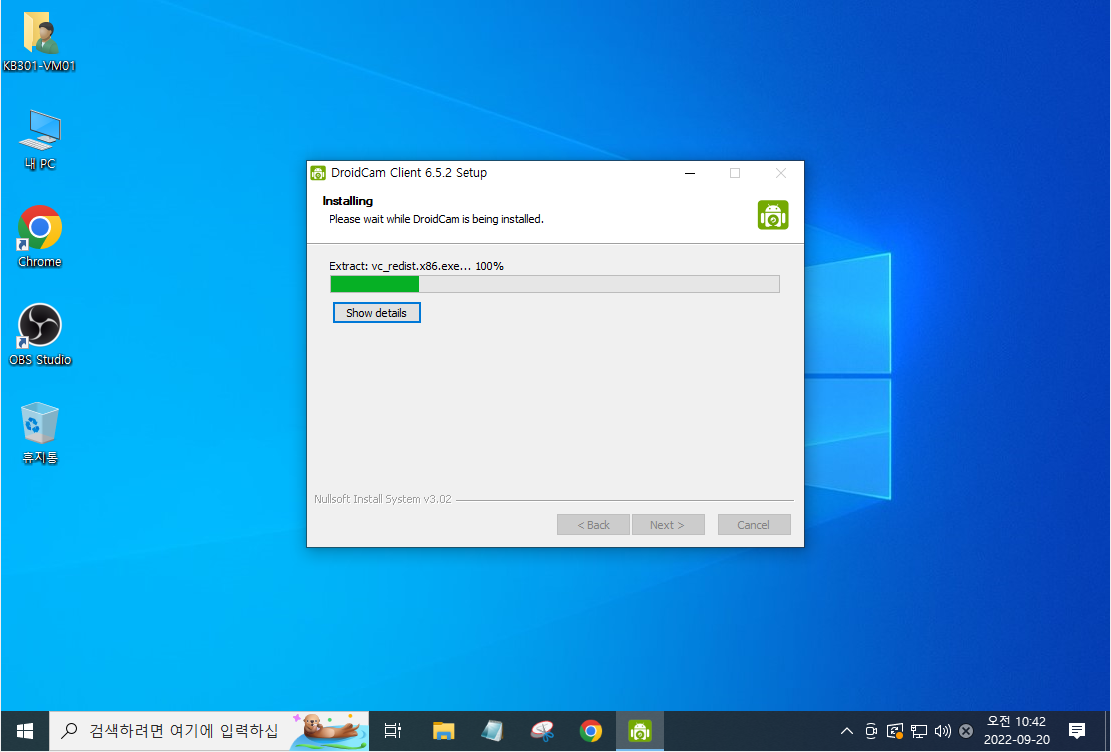The width and height of the screenshot is (1111, 752).
Task: Click the grayed < Back button
Action: click(593, 524)
